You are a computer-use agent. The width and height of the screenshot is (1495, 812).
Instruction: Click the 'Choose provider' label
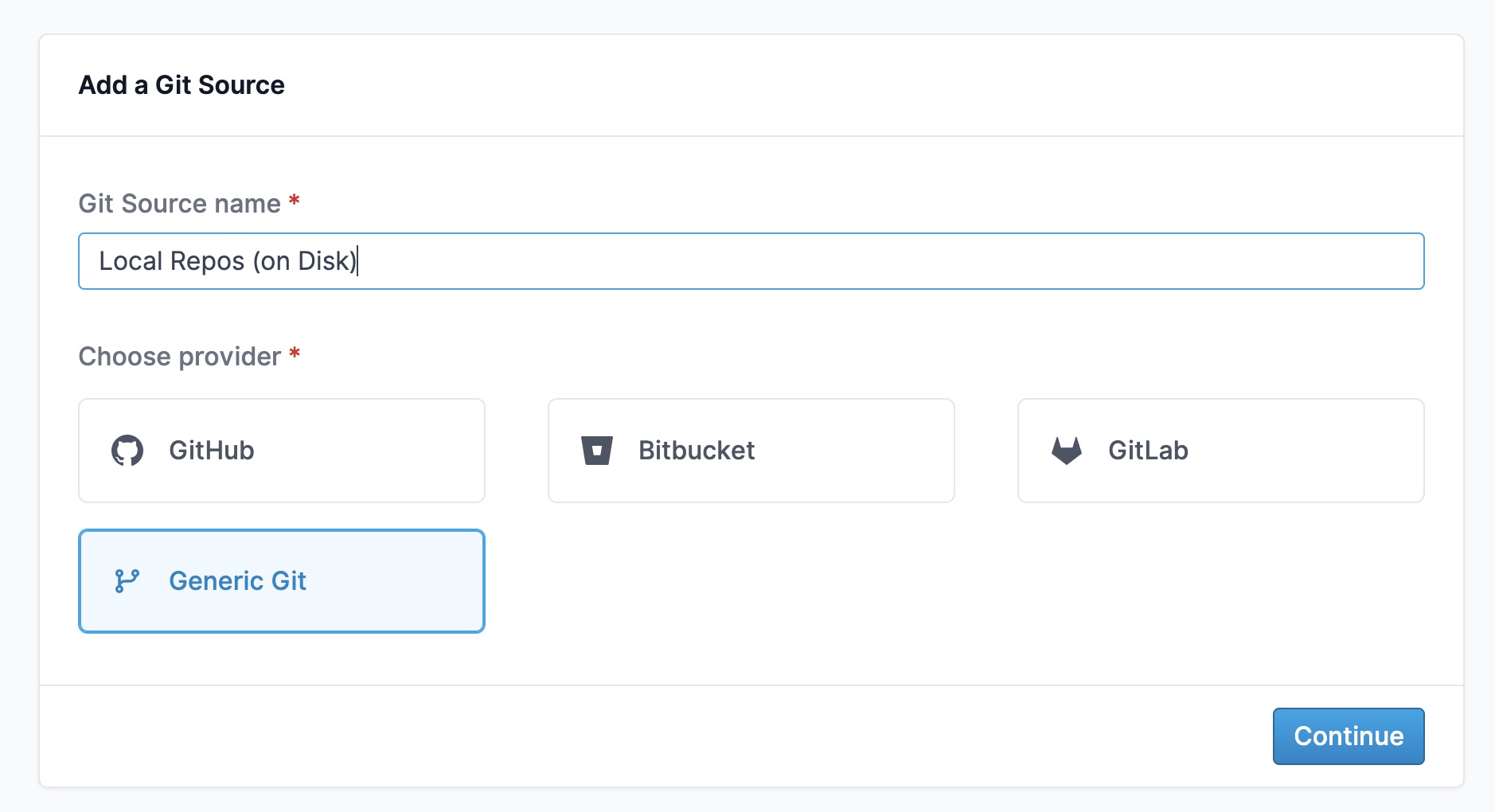pyautogui.click(x=179, y=357)
